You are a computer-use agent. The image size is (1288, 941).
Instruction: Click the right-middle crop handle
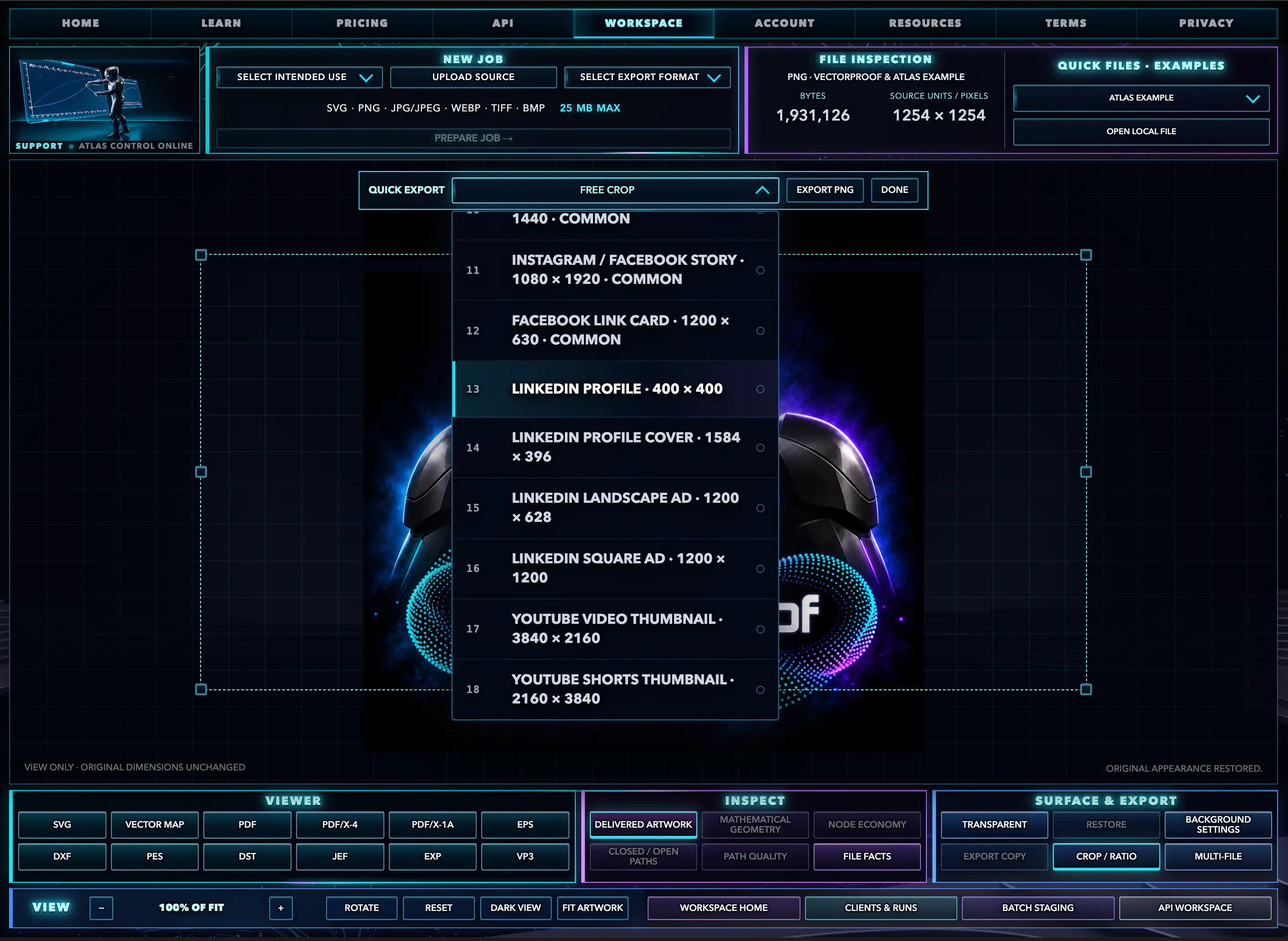(x=1086, y=472)
